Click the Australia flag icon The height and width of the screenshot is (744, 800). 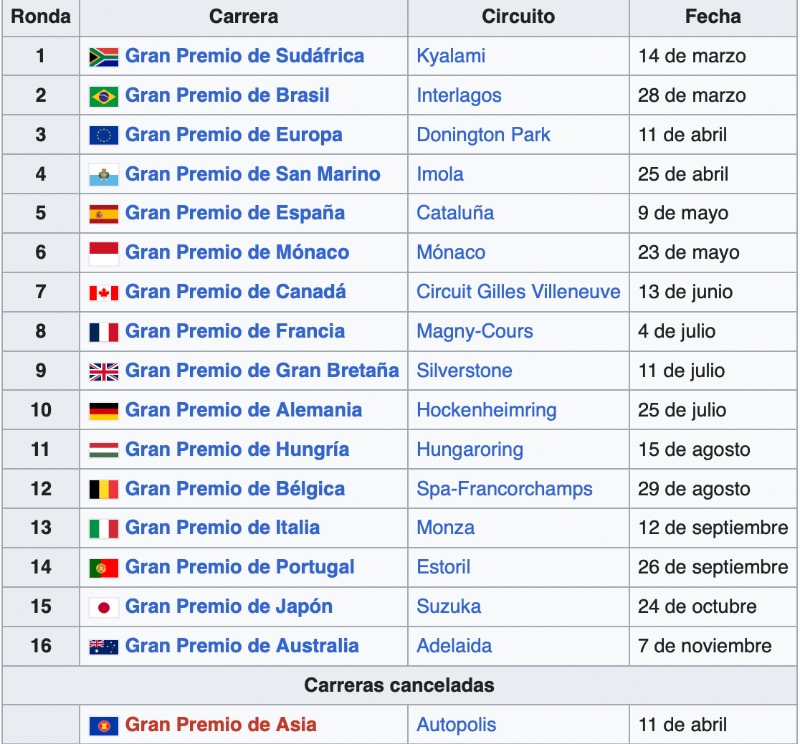pyautogui.click(x=104, y=647)
